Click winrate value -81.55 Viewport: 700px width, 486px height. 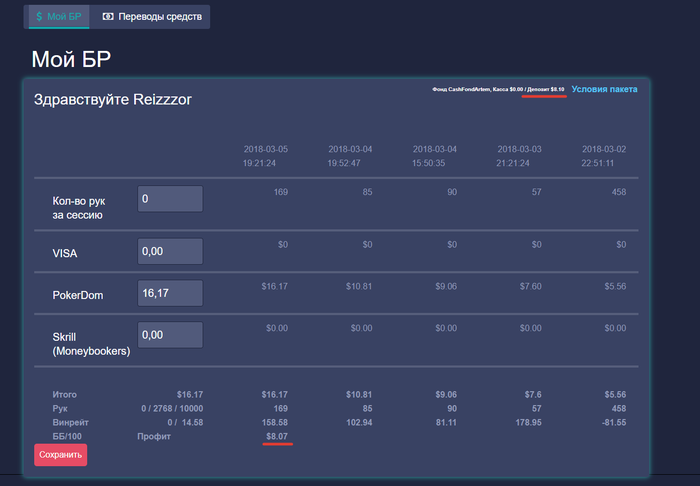coord(614,422)
